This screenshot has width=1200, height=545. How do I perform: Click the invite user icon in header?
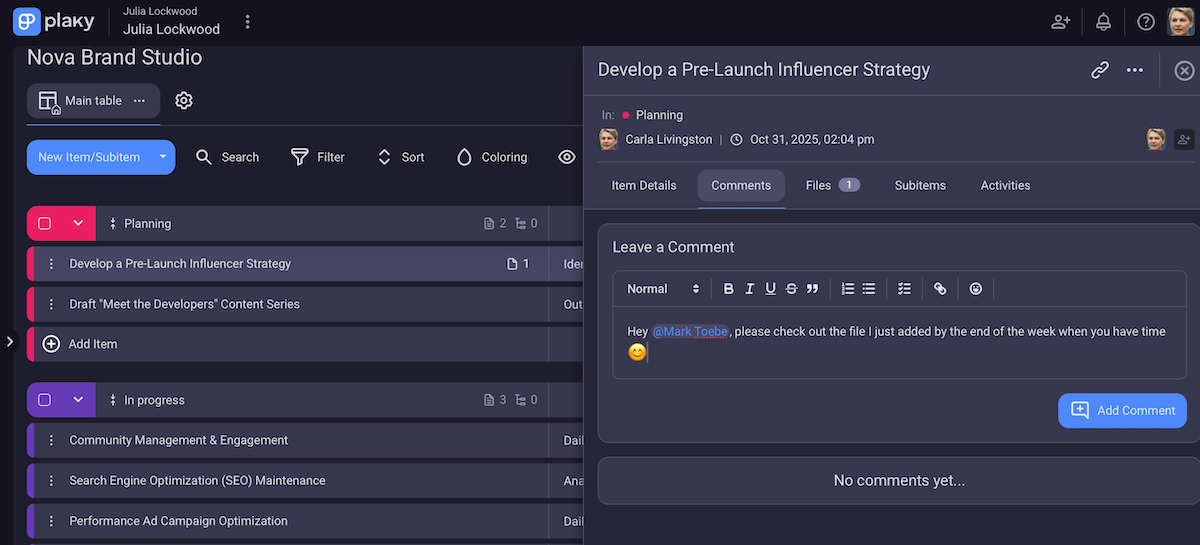coord(1060,22)
